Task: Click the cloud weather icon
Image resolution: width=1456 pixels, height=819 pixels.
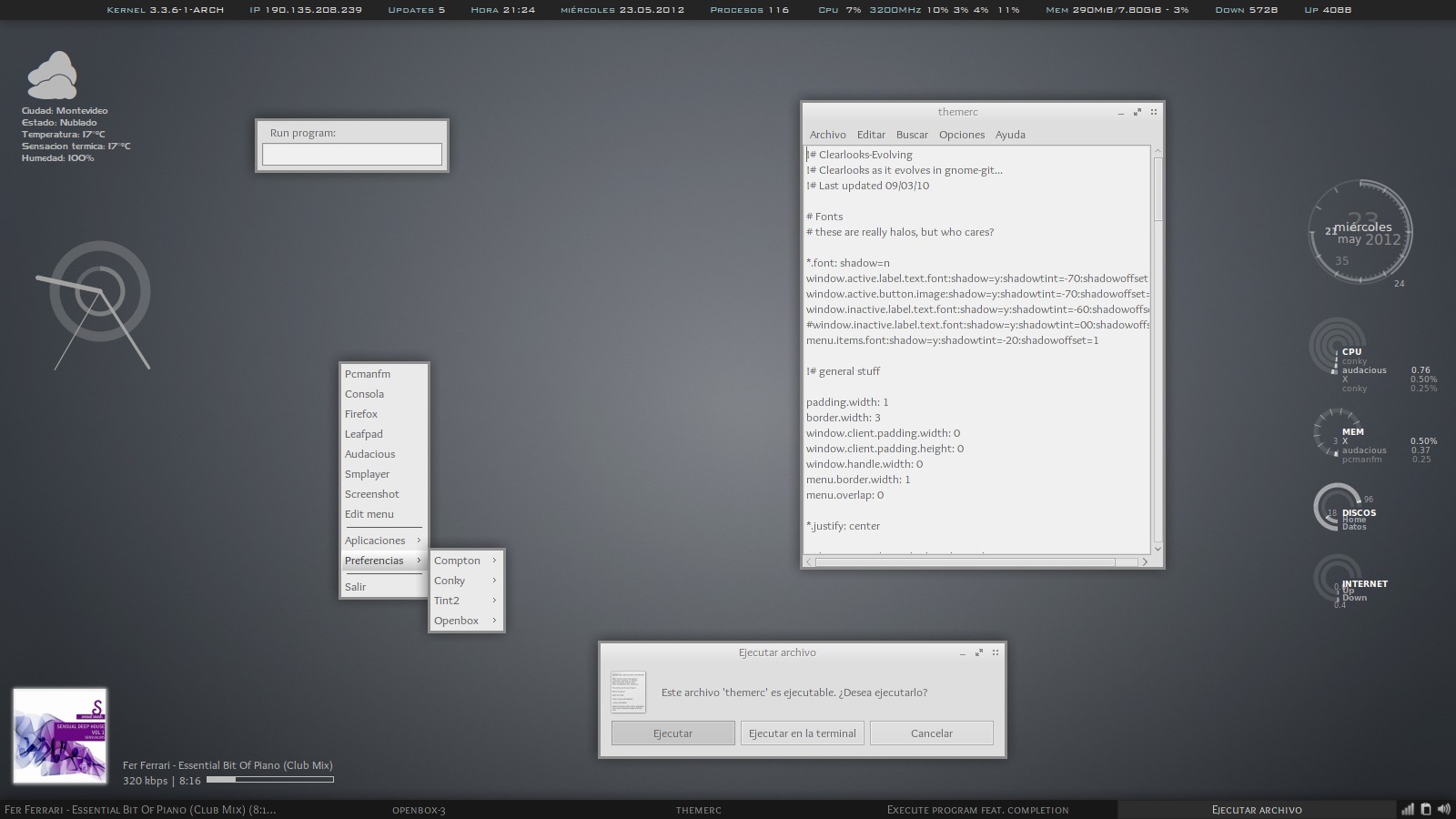Action: pos(51,76)
